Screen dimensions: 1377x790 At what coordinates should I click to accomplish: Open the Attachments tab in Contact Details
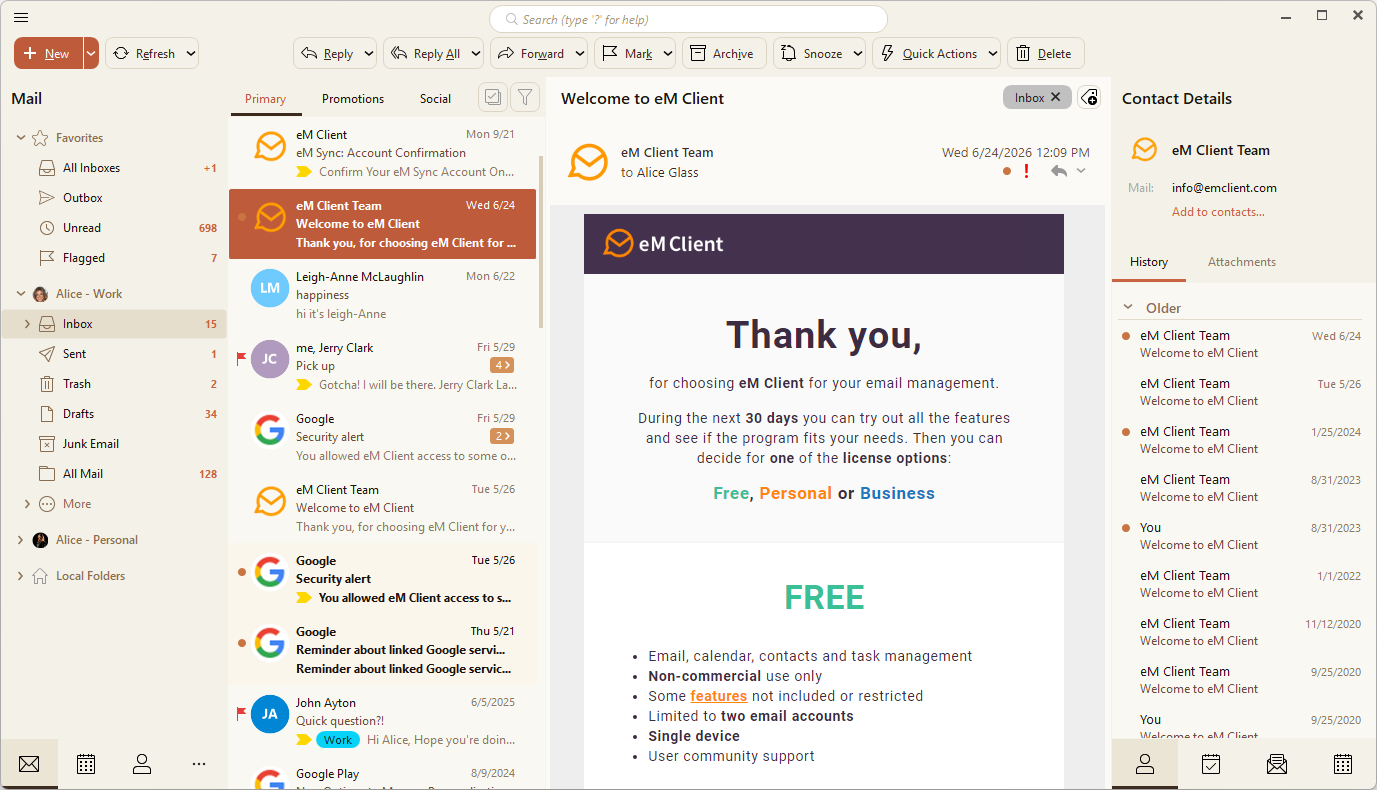1242,262
